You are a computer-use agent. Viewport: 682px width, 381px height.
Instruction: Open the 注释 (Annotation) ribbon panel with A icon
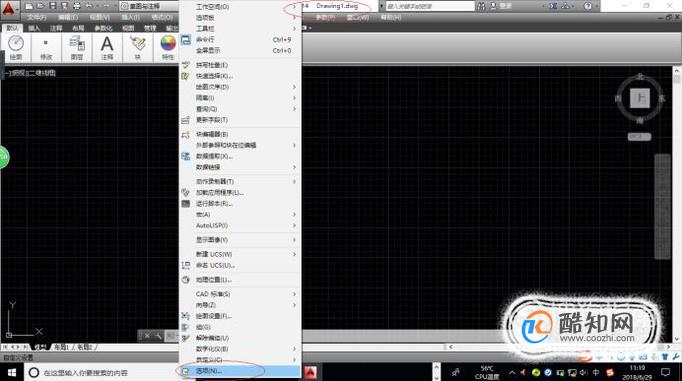point(107,47)
